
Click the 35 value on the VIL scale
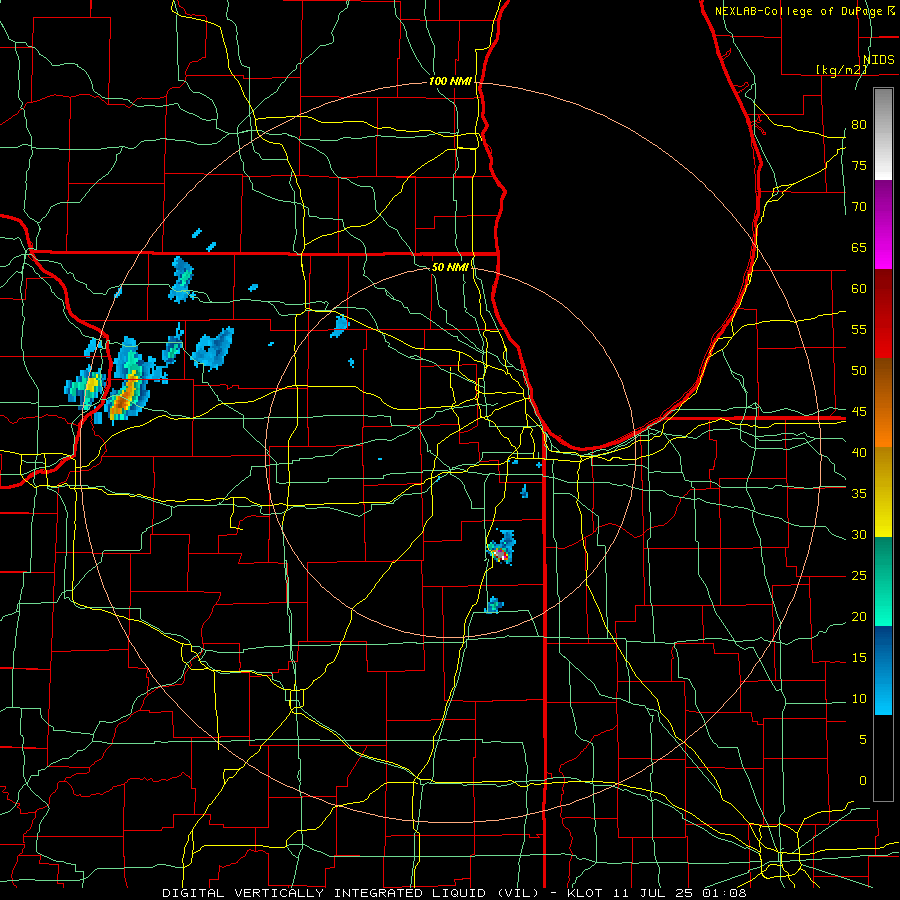coord(859,494)
